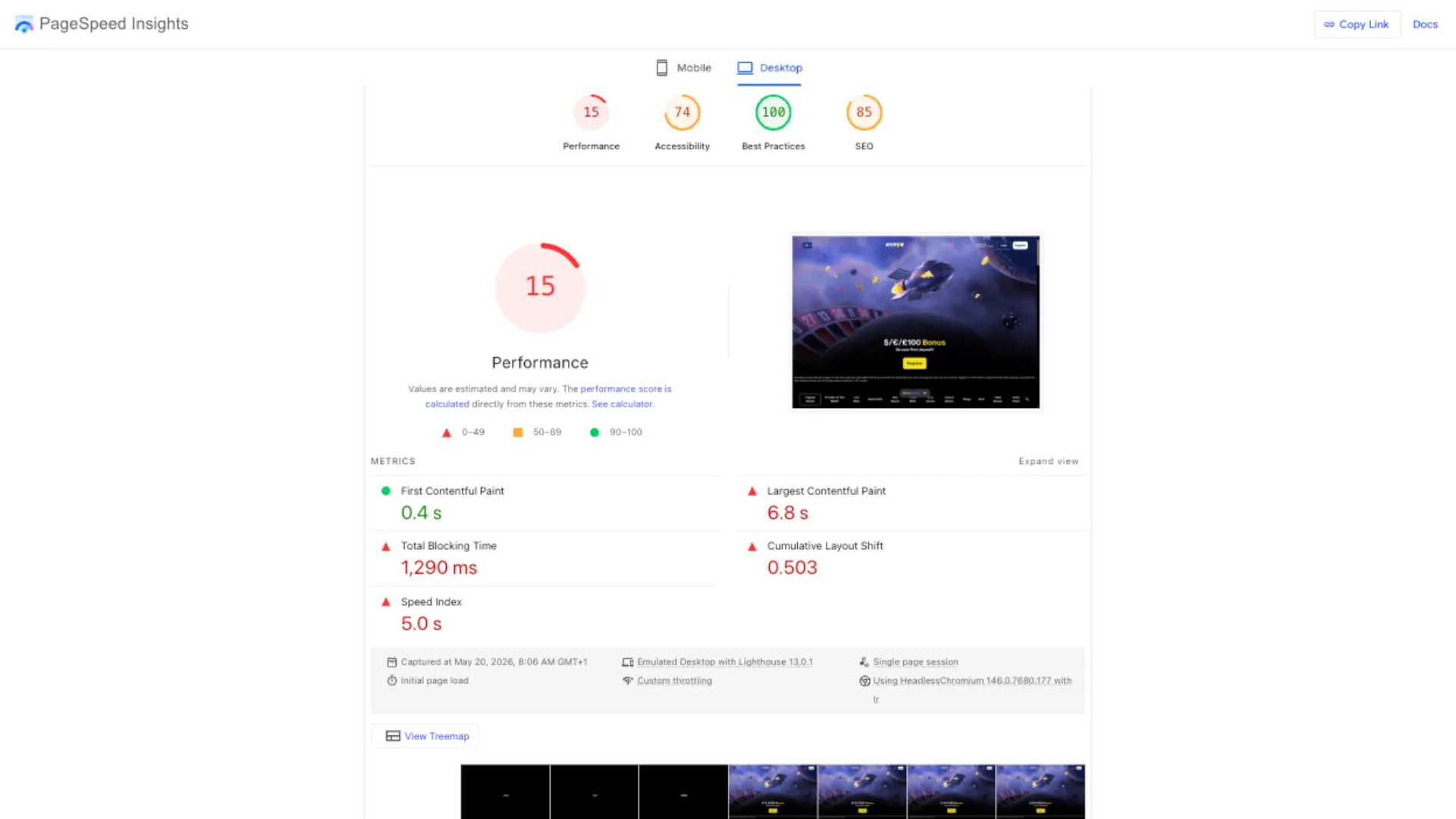Open the See calculator link
This screenshot has width=1456, height=819.
tap(623, 404)
